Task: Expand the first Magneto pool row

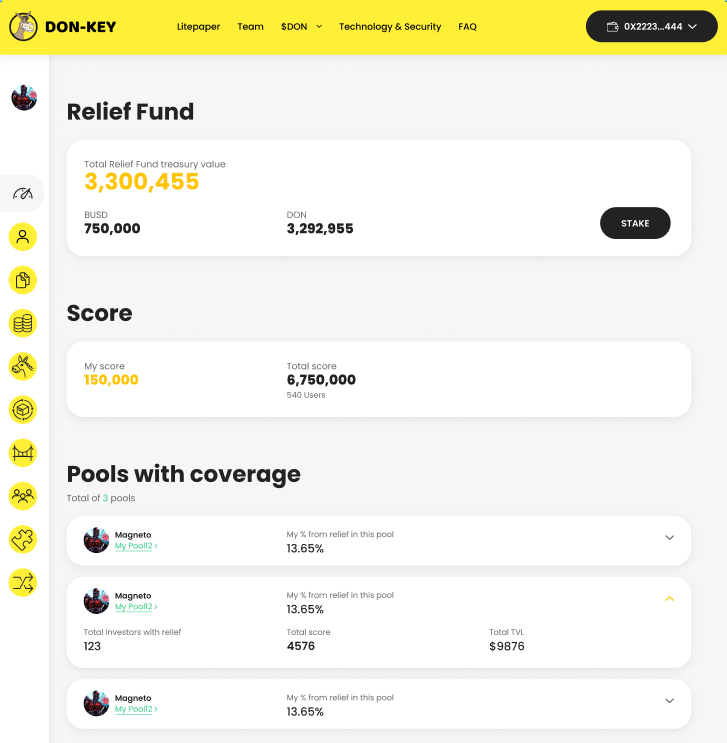Action: point(669,537)
